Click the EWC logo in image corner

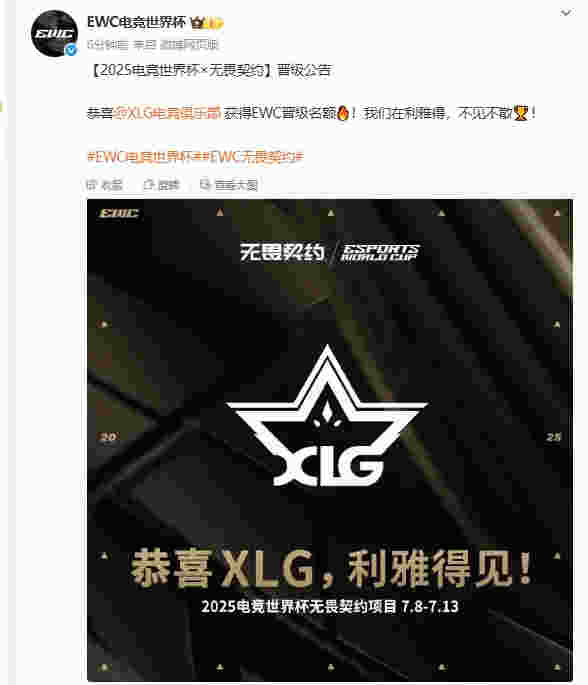[119, 213]
